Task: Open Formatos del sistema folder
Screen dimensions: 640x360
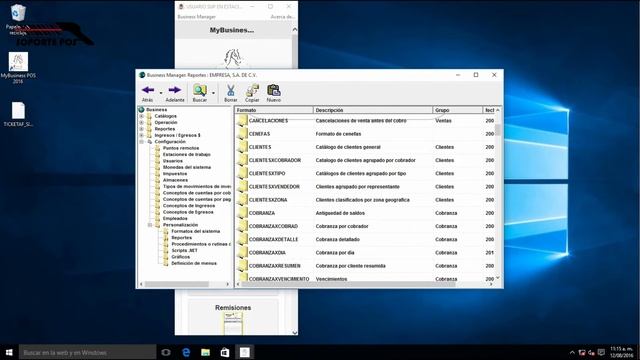Action: click(x=196, y=231)
